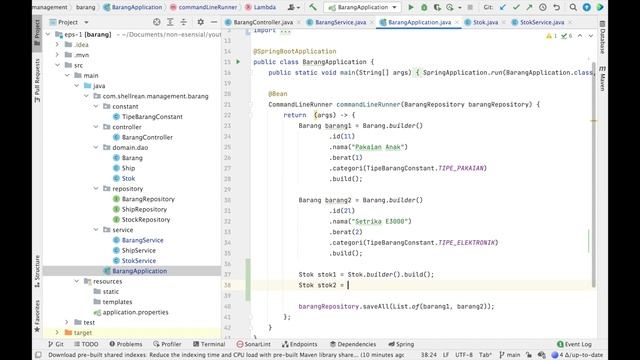The width and height of the screenshot is (640, 360).
Task: Collapse the src folder
Action: 57,65
